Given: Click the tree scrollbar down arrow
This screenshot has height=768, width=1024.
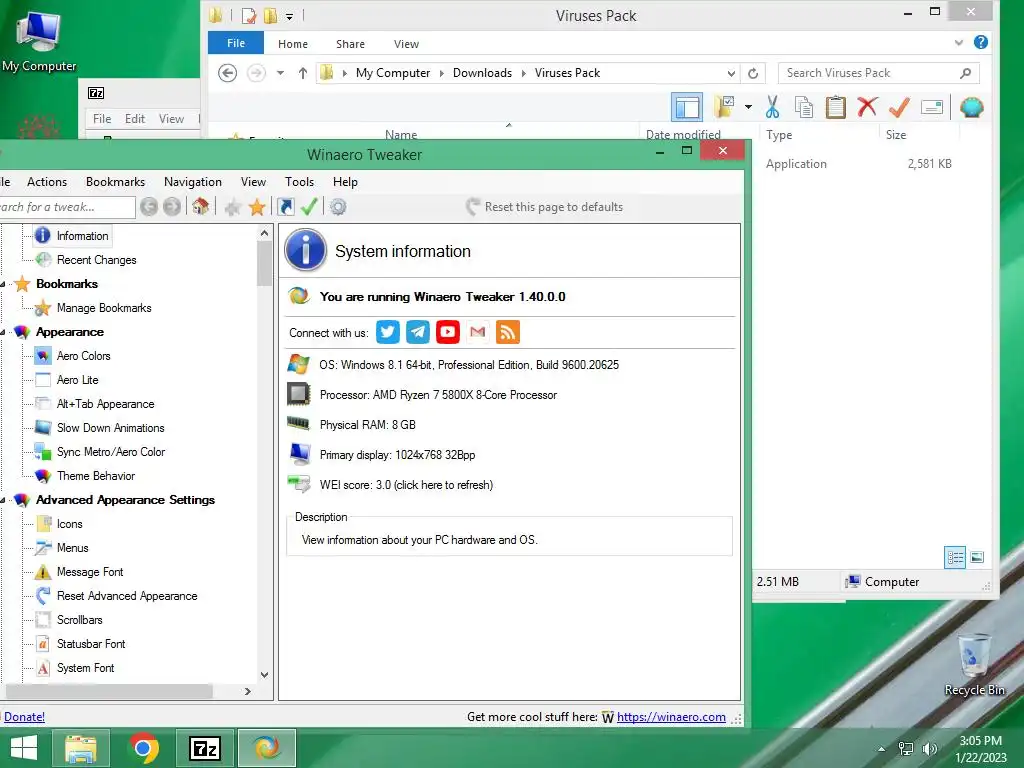Looking at the screenshot, I should pos(264,675).
